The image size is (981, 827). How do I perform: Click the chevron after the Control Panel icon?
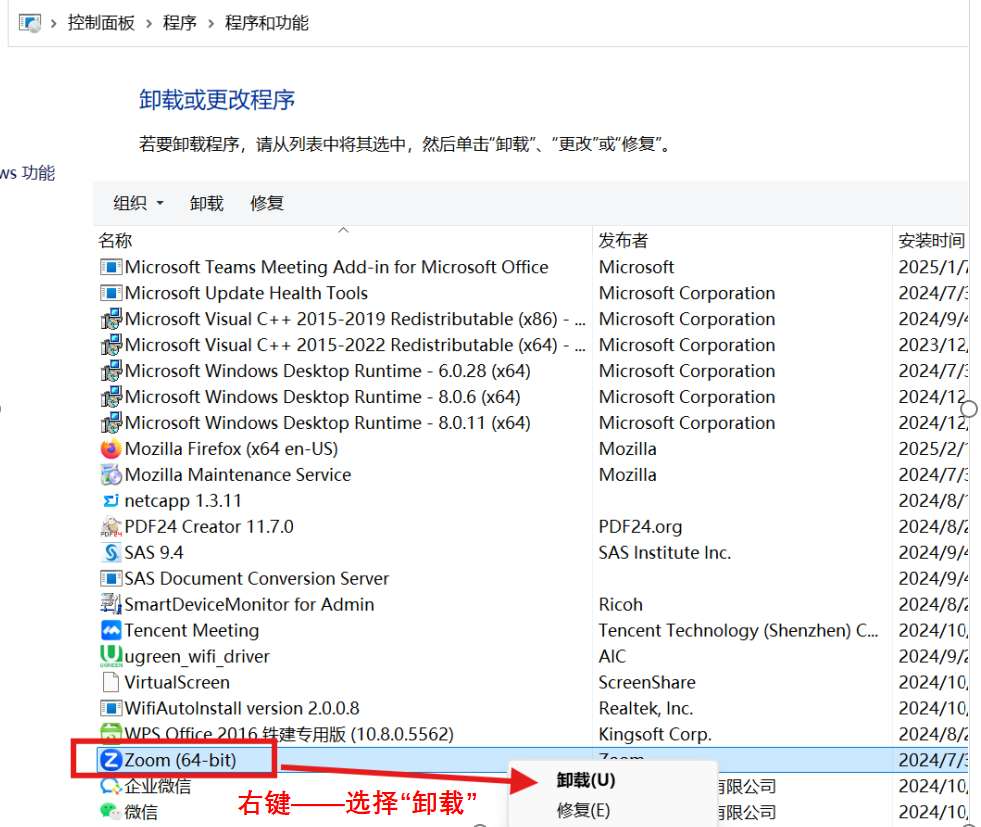[x=54, y=24]
